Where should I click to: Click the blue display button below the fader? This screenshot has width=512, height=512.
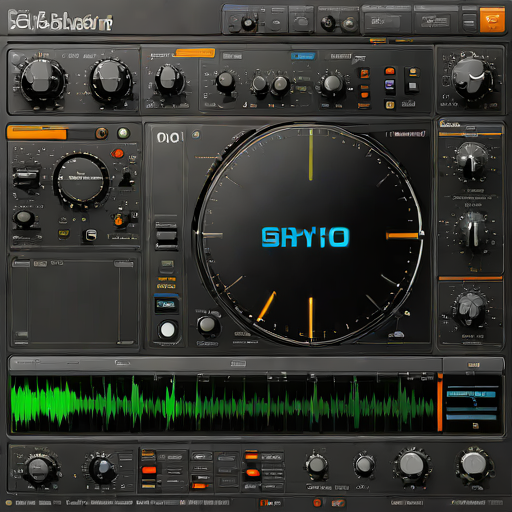(x=166, y=304)
